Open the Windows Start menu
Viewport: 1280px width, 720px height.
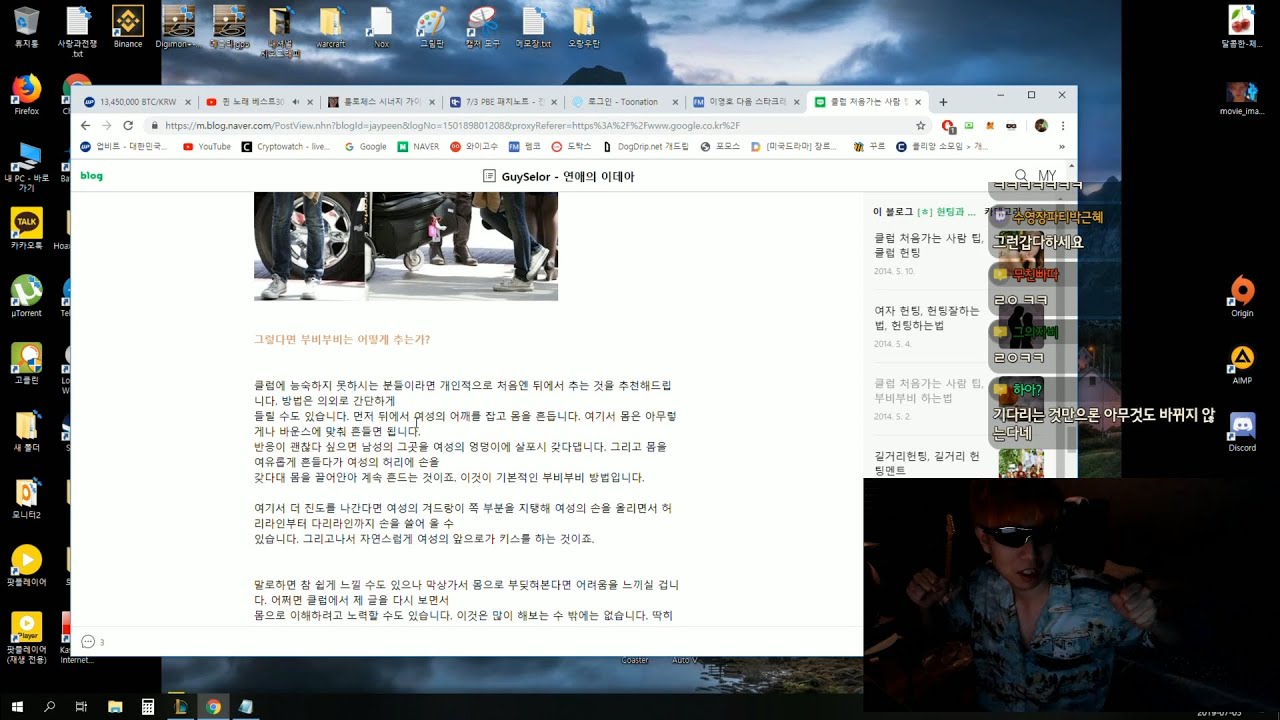pyautogui.click(x=16, y=706)
